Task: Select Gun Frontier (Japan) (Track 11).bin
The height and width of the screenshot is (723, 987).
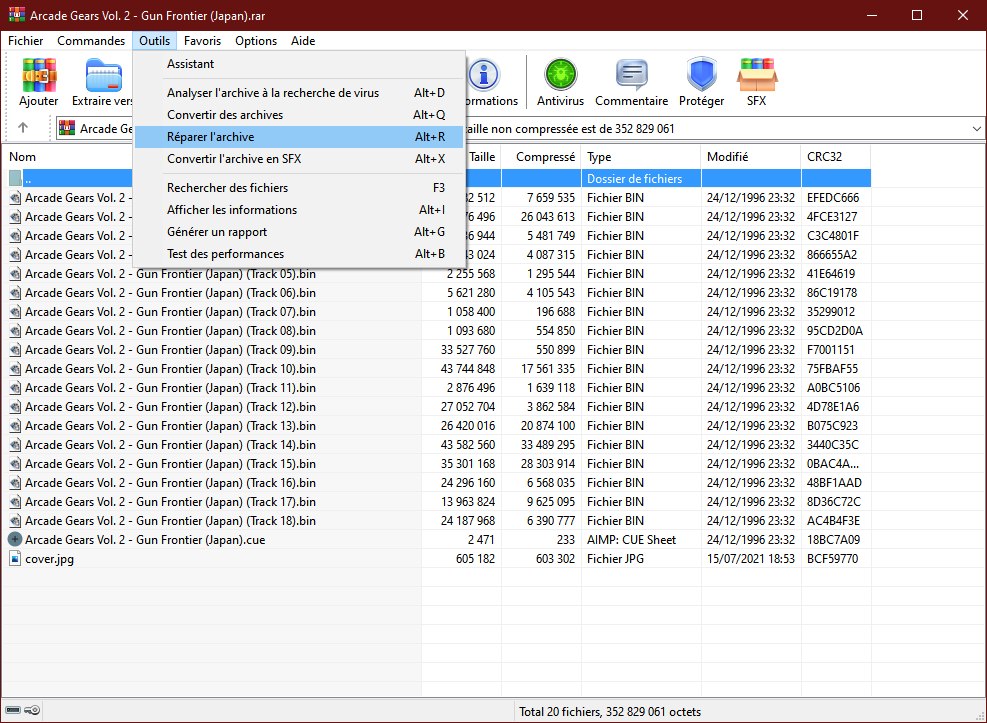Action: click(x=171, y=388)
